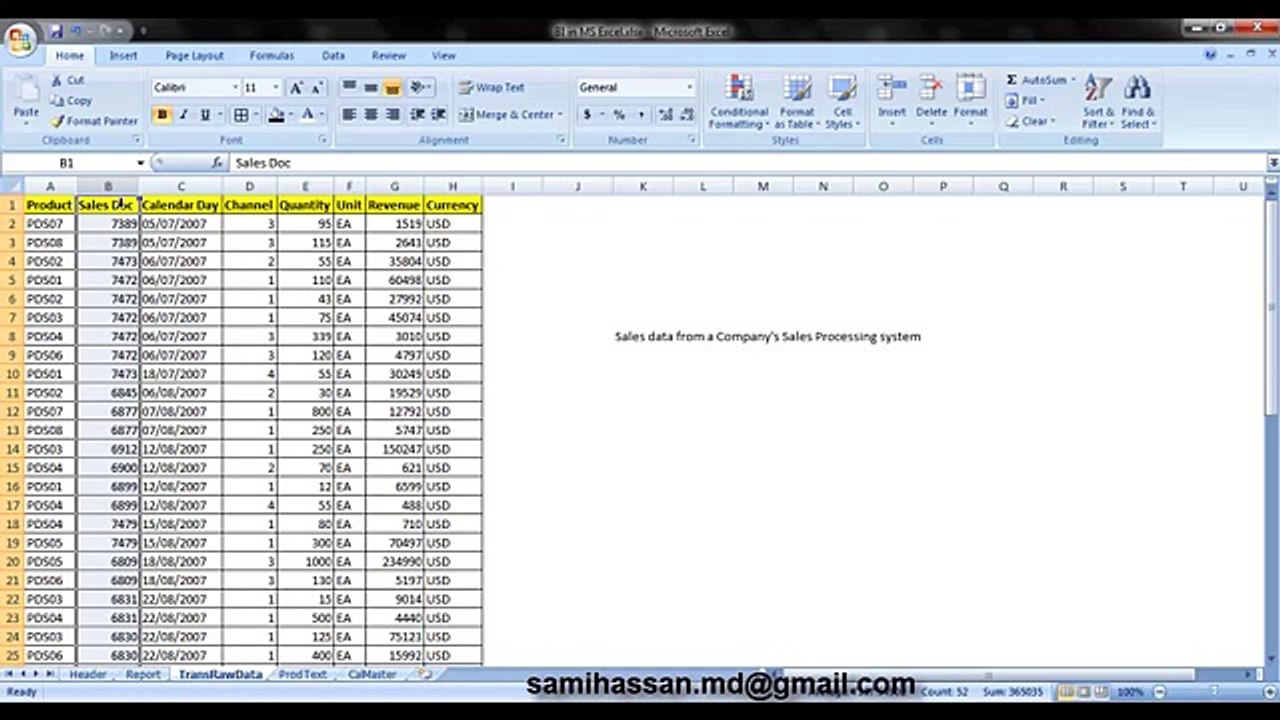
Task: Toggle bottom vertical alignment
Action: click(393, 88)
